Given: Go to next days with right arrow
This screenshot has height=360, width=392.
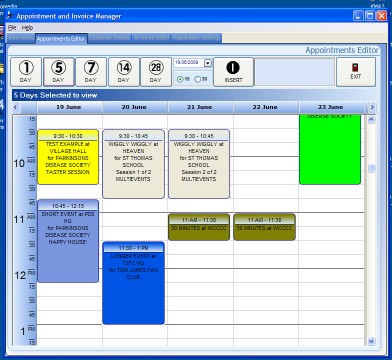Looking at the screenshot, I should [x=372, y=107].
